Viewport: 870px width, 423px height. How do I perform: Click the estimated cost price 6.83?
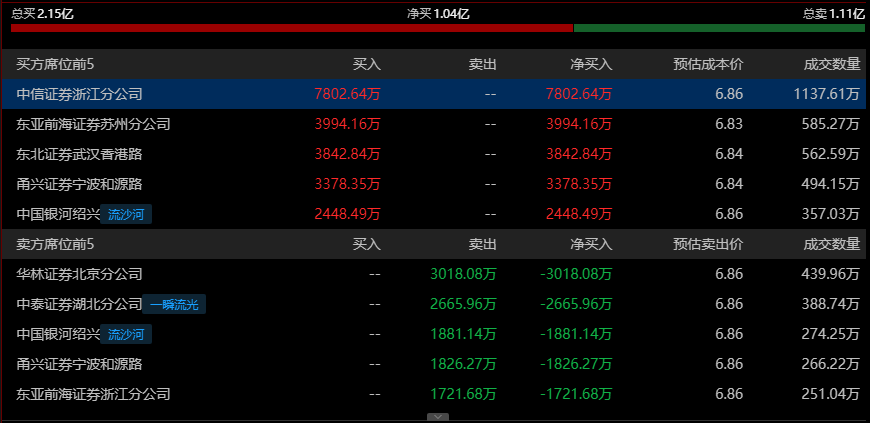[729, 124]
